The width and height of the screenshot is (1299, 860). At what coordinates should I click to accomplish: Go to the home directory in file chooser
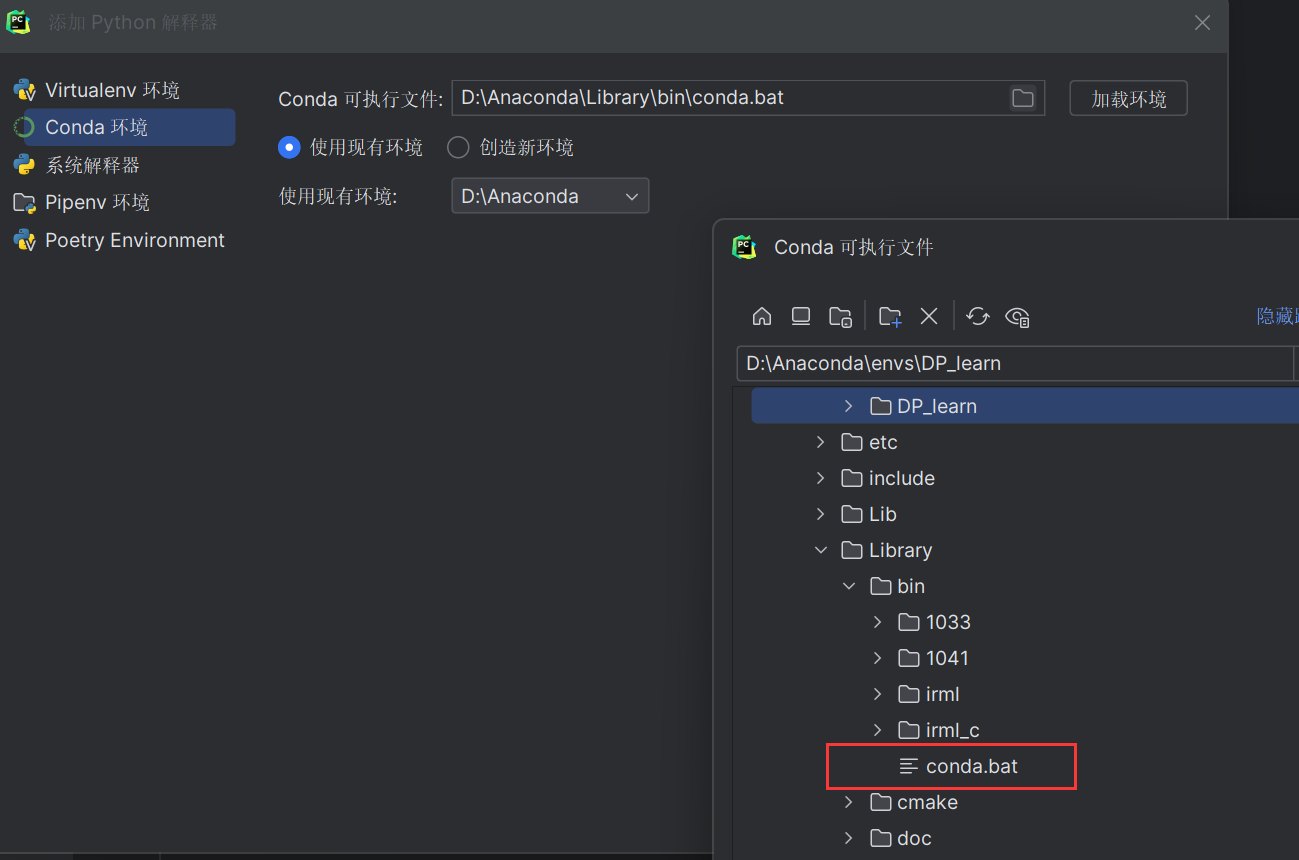point(762,316)
